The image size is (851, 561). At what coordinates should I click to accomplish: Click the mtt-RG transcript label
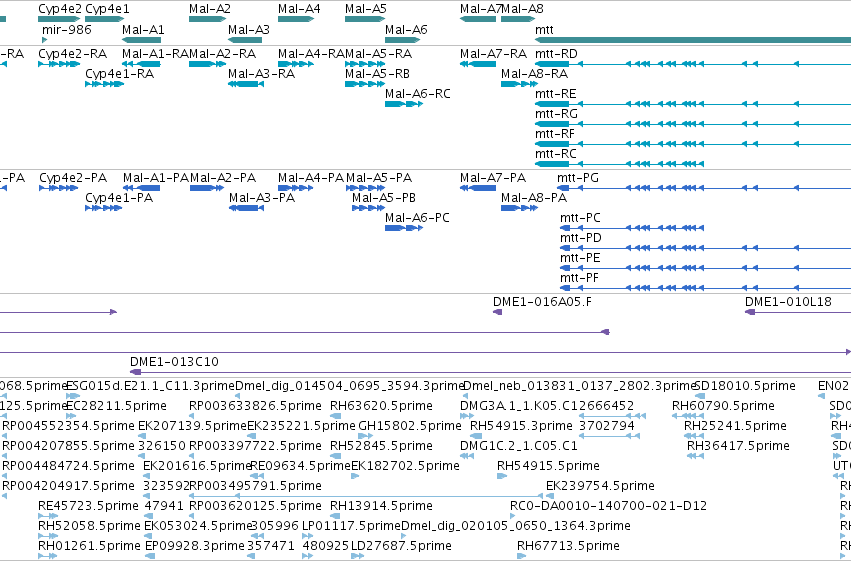click(x=556, y=113)
